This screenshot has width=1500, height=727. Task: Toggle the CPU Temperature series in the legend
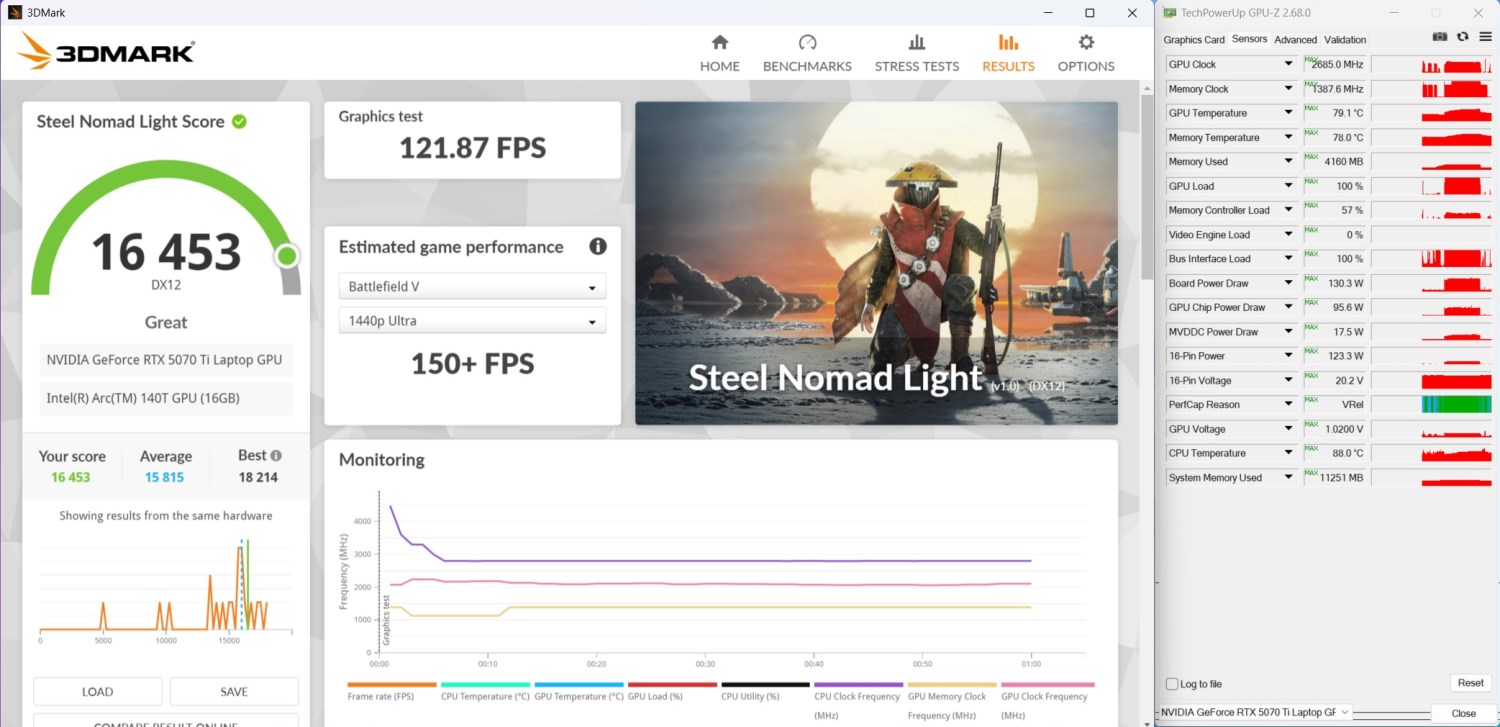pos(485,691)
